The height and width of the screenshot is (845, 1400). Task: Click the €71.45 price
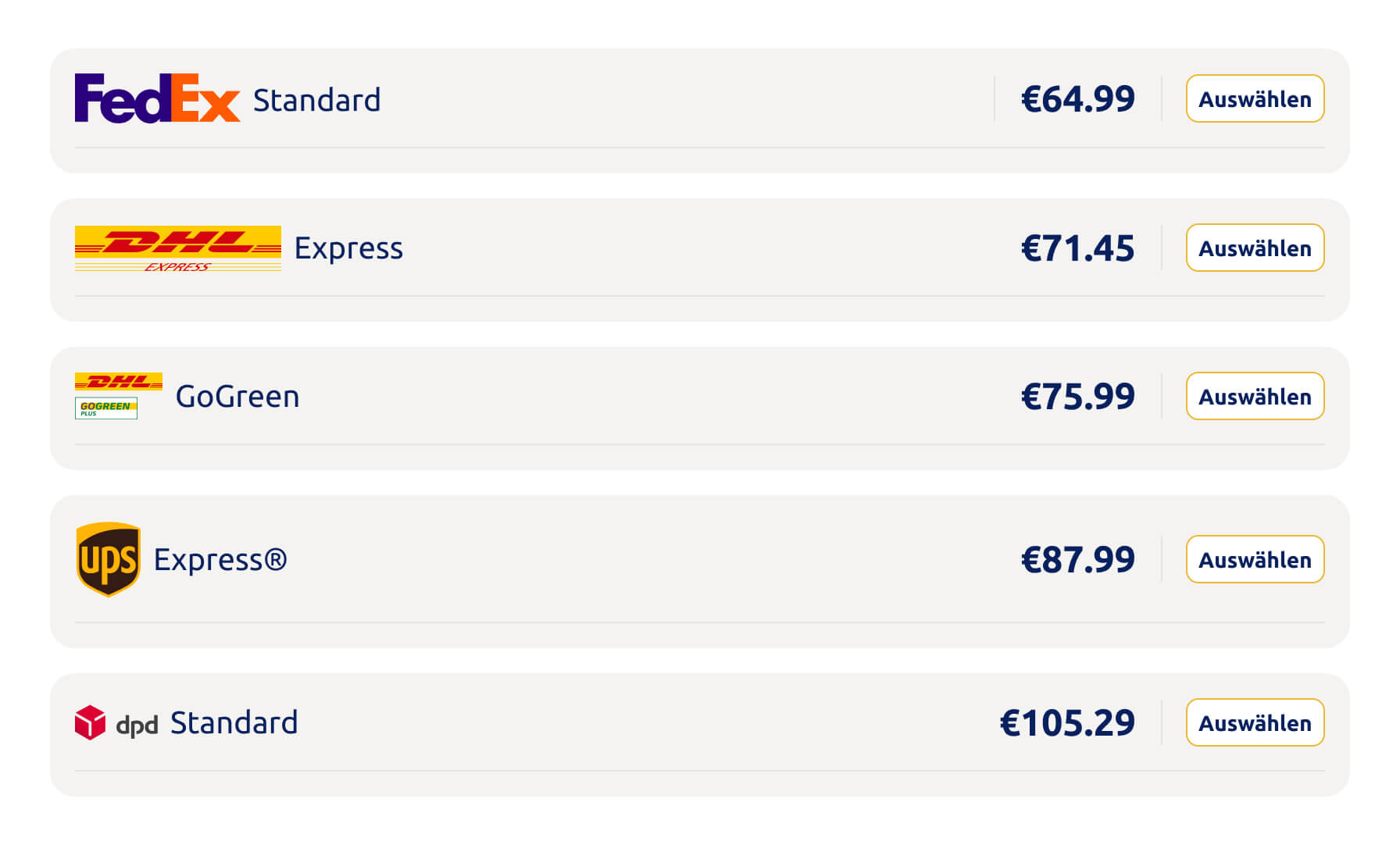coord(1077,248)
